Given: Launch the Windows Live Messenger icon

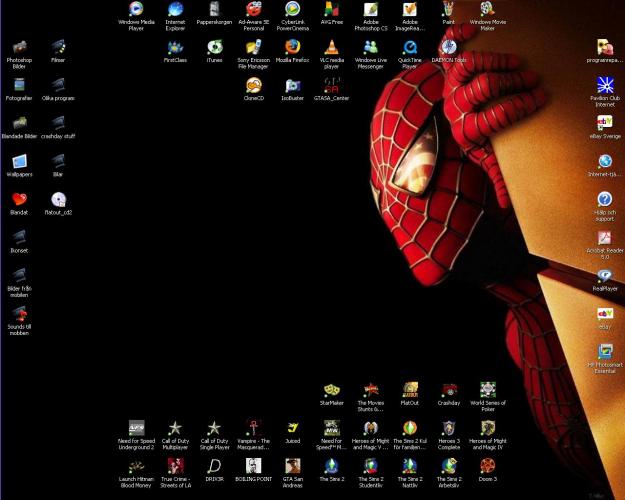Looking at the screenshot, I should pos(371,47).
